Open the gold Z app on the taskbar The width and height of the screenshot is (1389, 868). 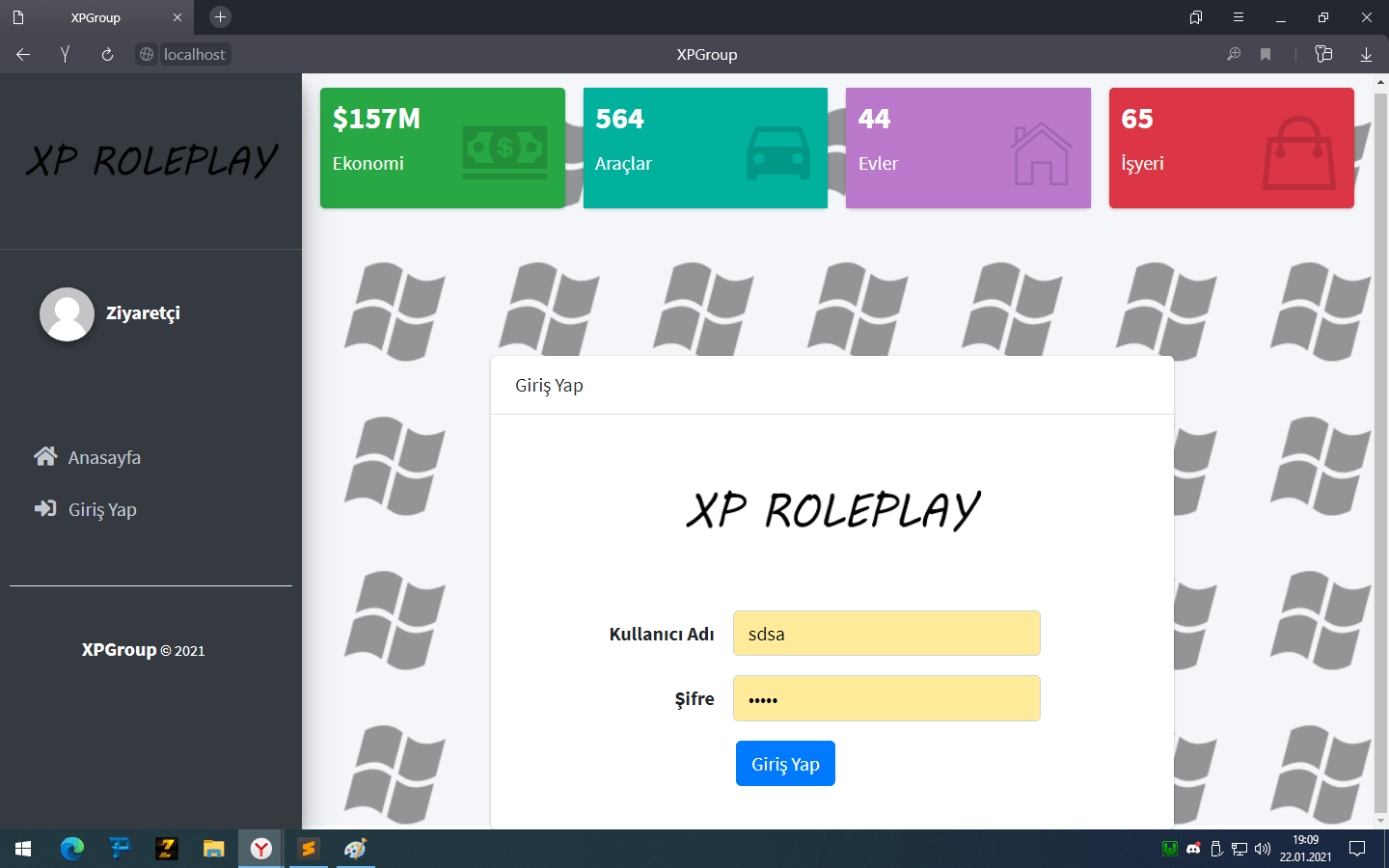(x=166, y=849)
